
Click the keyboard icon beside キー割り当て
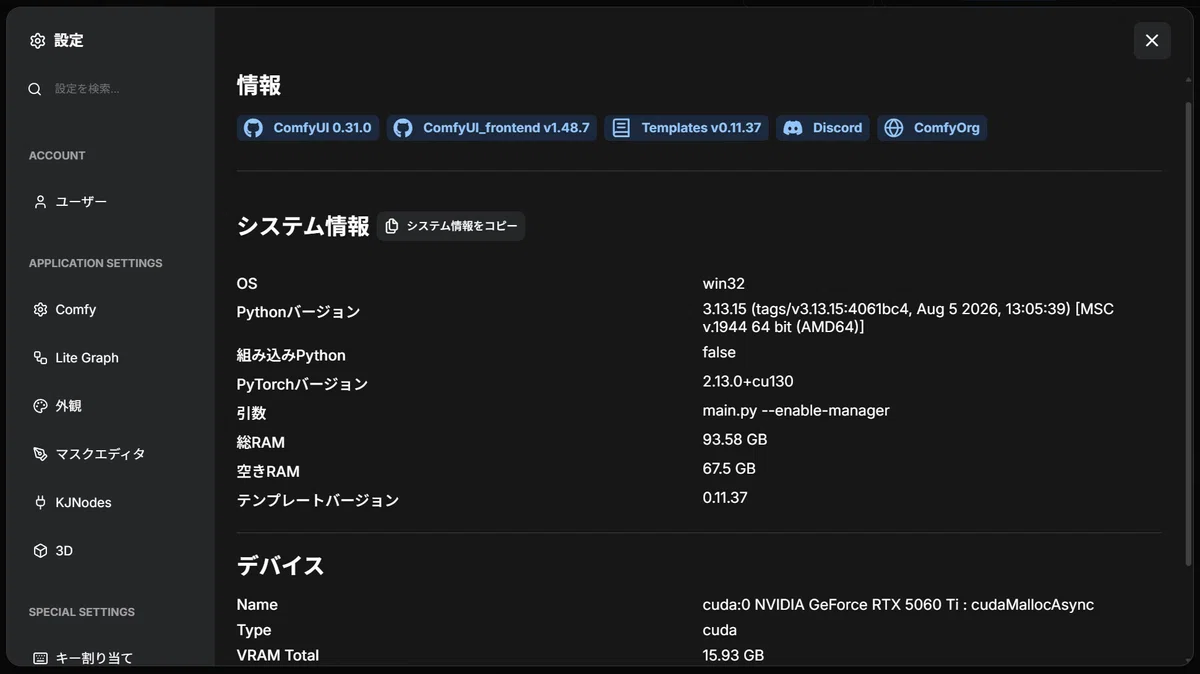(x=40, y=658)
